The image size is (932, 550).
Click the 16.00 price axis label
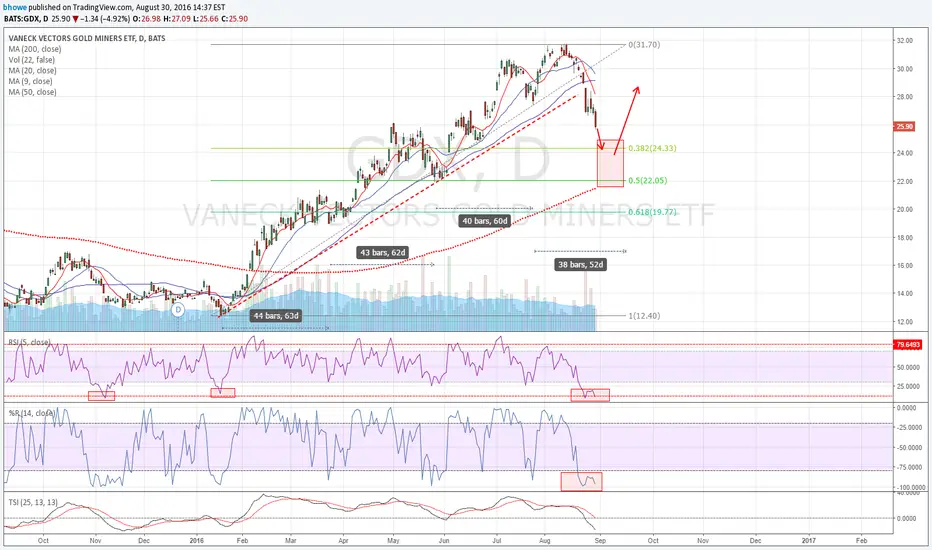pos(905,266)
